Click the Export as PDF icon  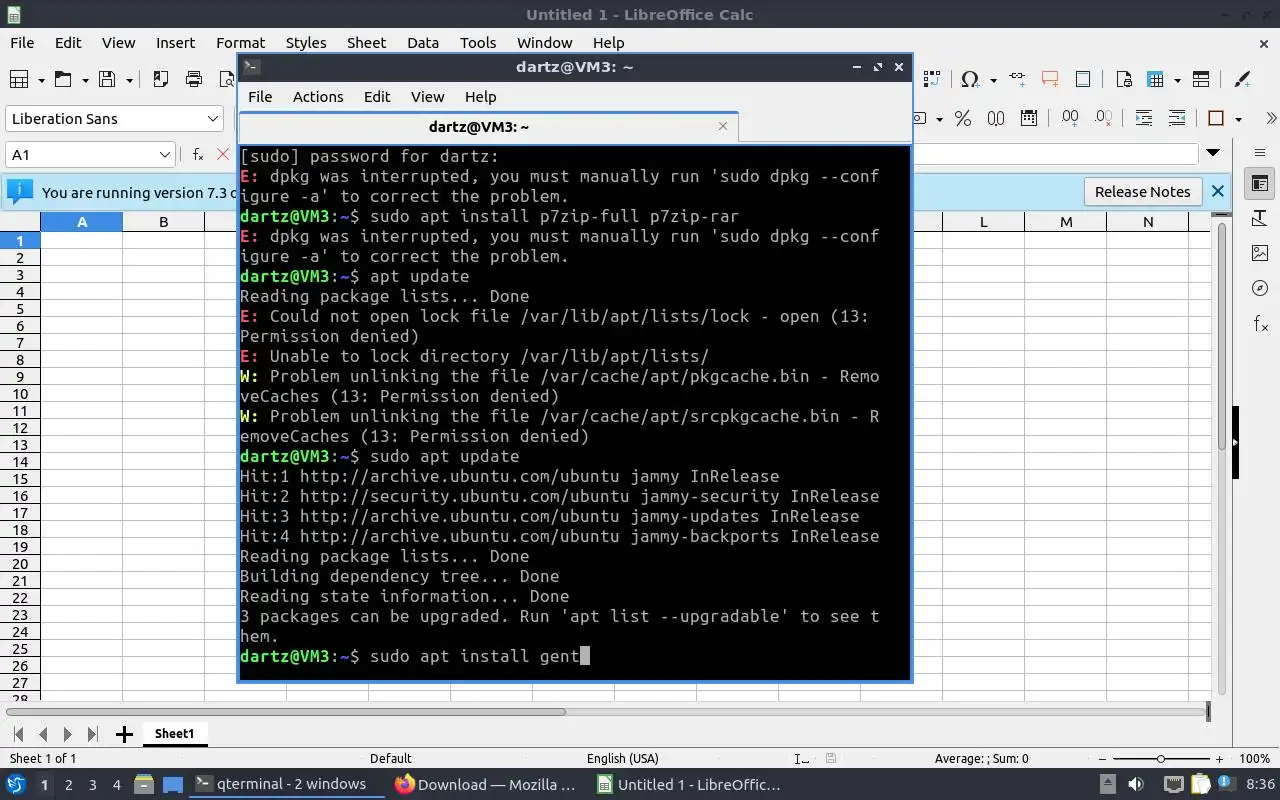[x=161, y=80]
